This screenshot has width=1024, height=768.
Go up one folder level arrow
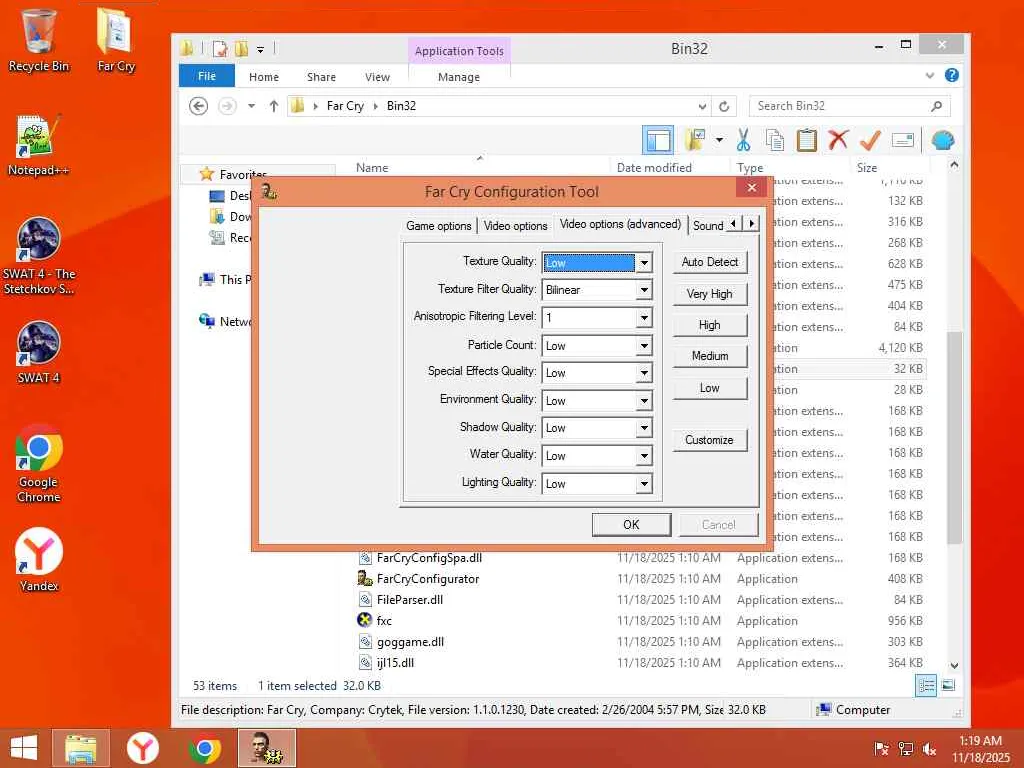click(x=274, y=106)
